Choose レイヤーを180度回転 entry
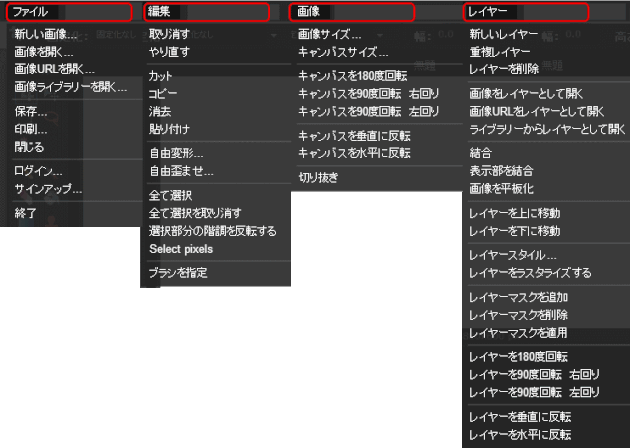 (518, 357)
